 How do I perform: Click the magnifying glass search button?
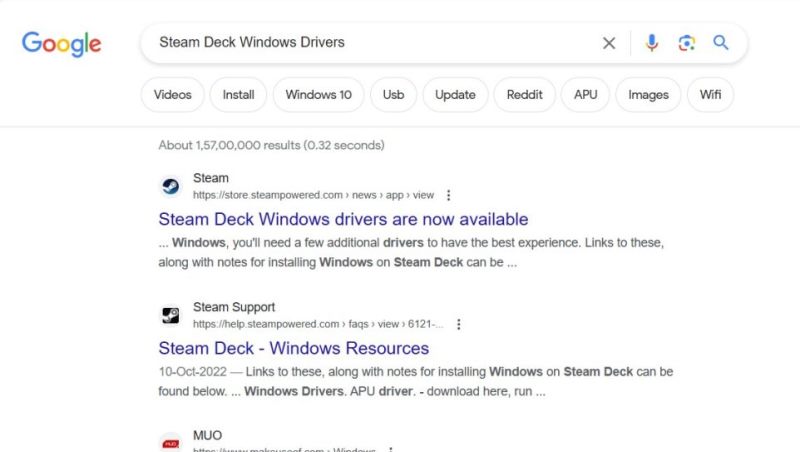(720, 42)
